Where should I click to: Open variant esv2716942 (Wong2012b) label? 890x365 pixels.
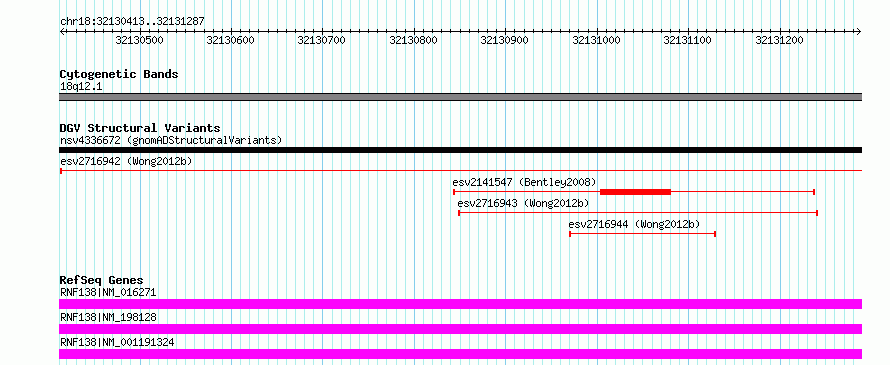(x=126, y=161)
